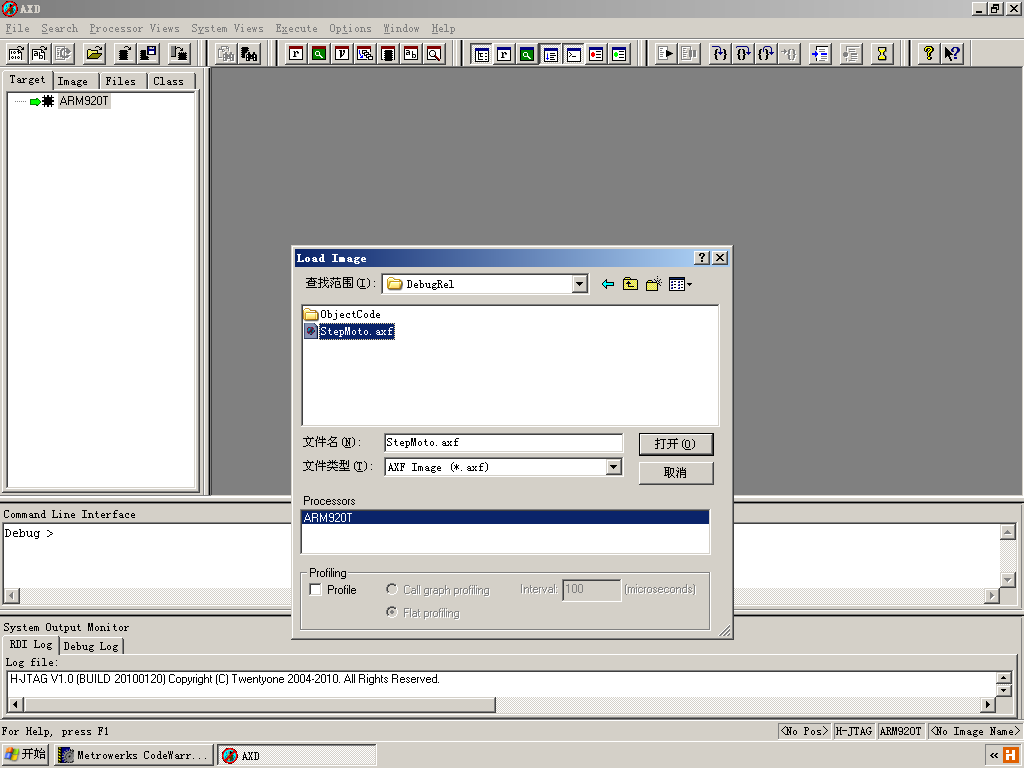
Task: Switch to Metrowerks CodeWarrior taskbar item
Action: (134, 756)
